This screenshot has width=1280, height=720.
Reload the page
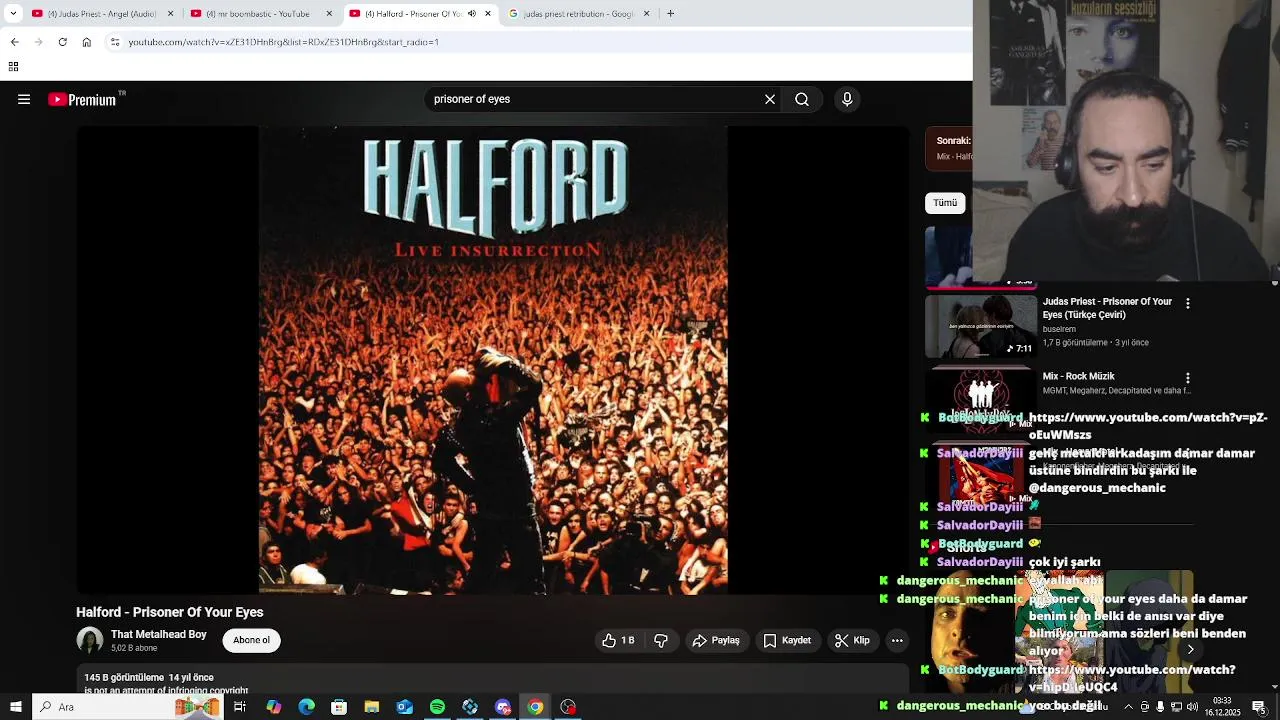click(x=62, y=42)
